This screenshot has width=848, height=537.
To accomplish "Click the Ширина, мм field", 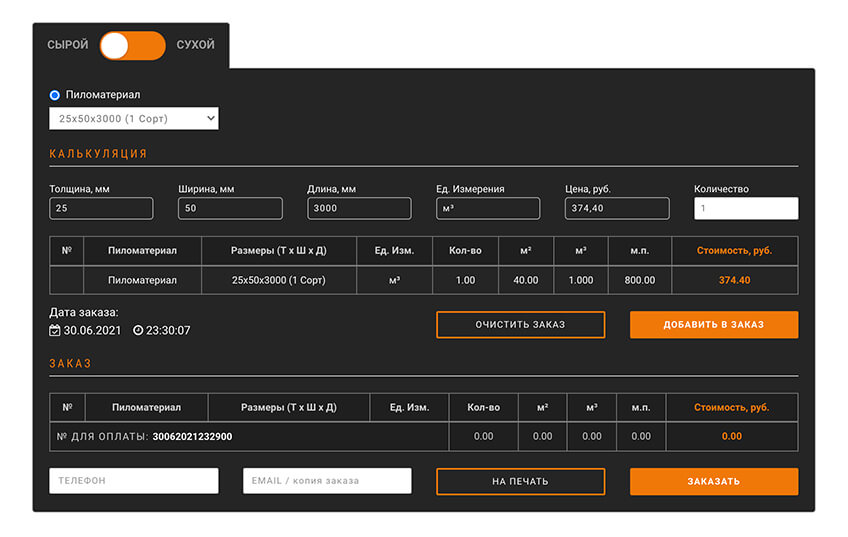I will tap(230, 208).
